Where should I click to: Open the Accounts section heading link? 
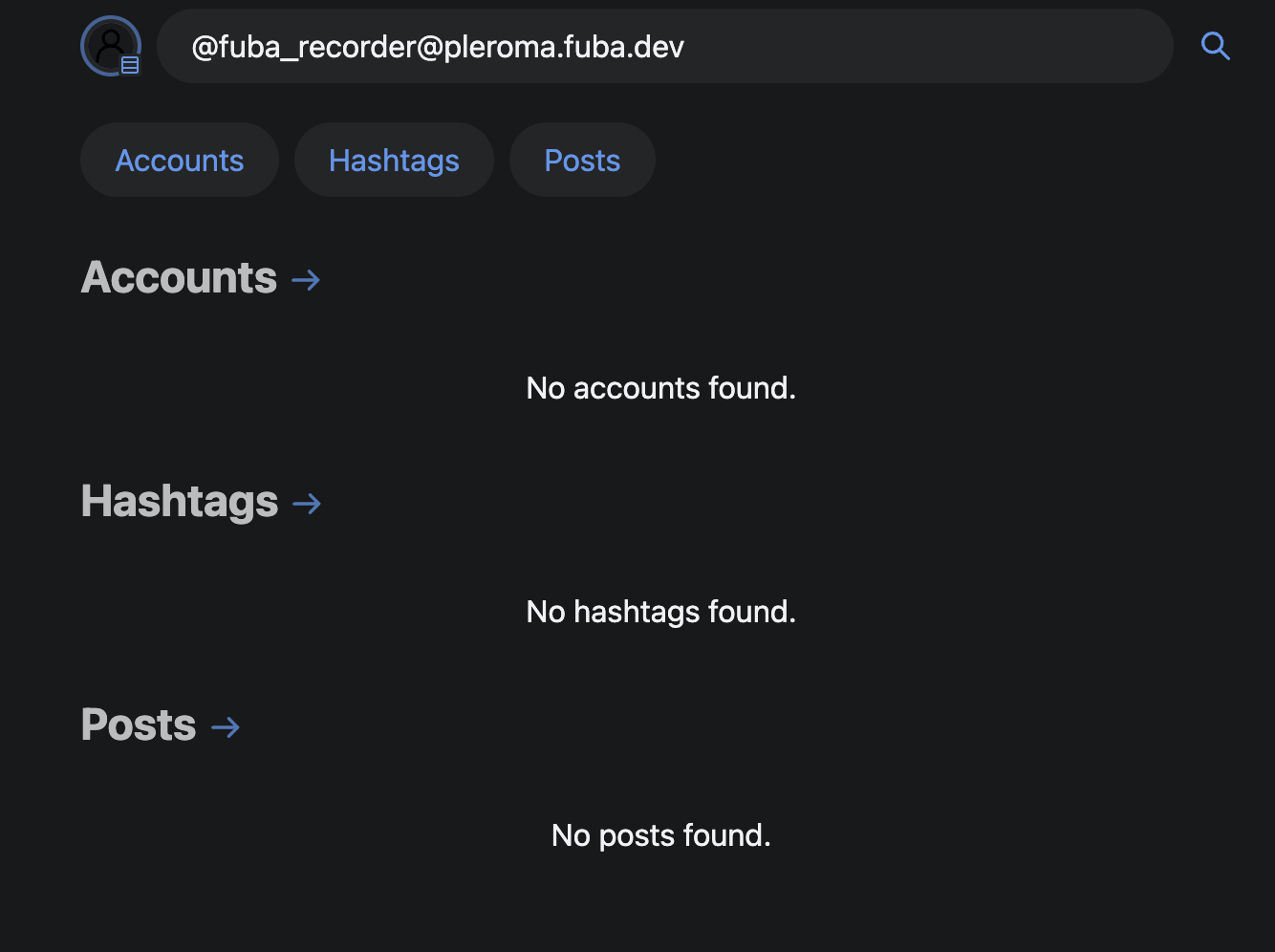pyautogui.click(x=179, y=278)
